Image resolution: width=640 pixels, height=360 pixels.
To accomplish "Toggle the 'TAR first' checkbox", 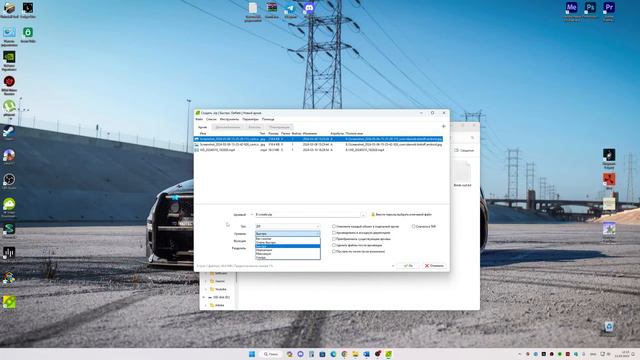I will (413, 226).
